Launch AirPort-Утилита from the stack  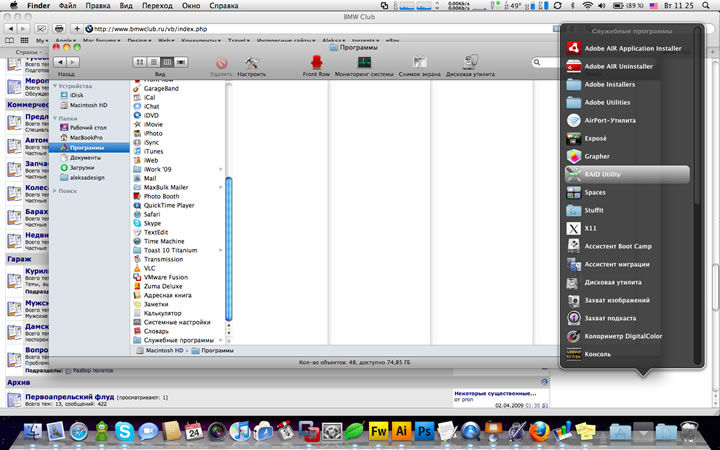click(627, 120)
